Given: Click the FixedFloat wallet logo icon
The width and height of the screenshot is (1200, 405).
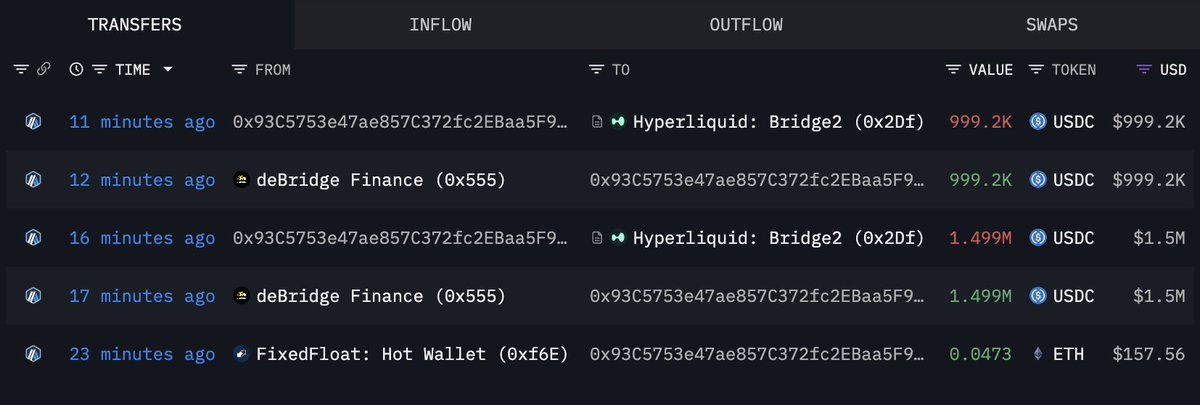Looking at the screenshot, I should (240, 354).
